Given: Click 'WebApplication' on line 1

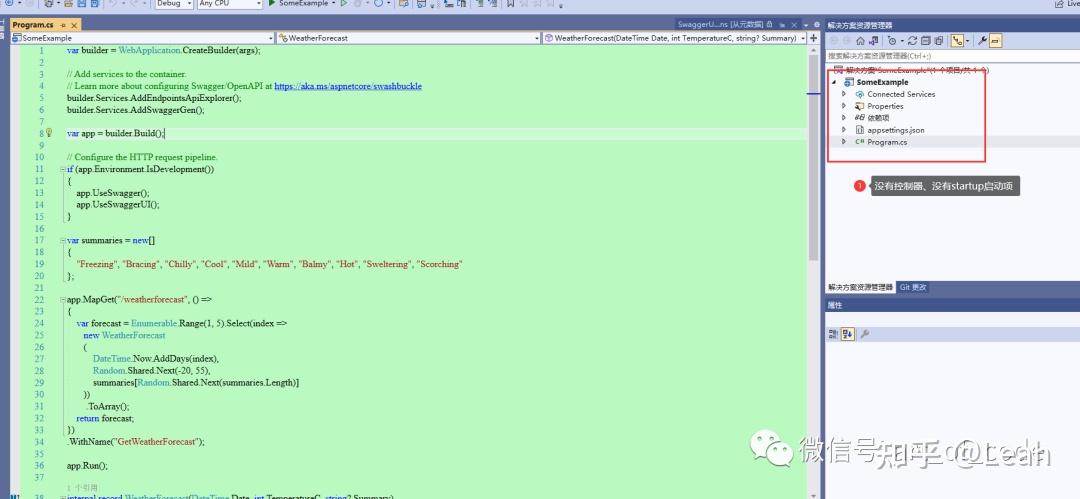Looking at the screenshot, I should coord(149,50).
